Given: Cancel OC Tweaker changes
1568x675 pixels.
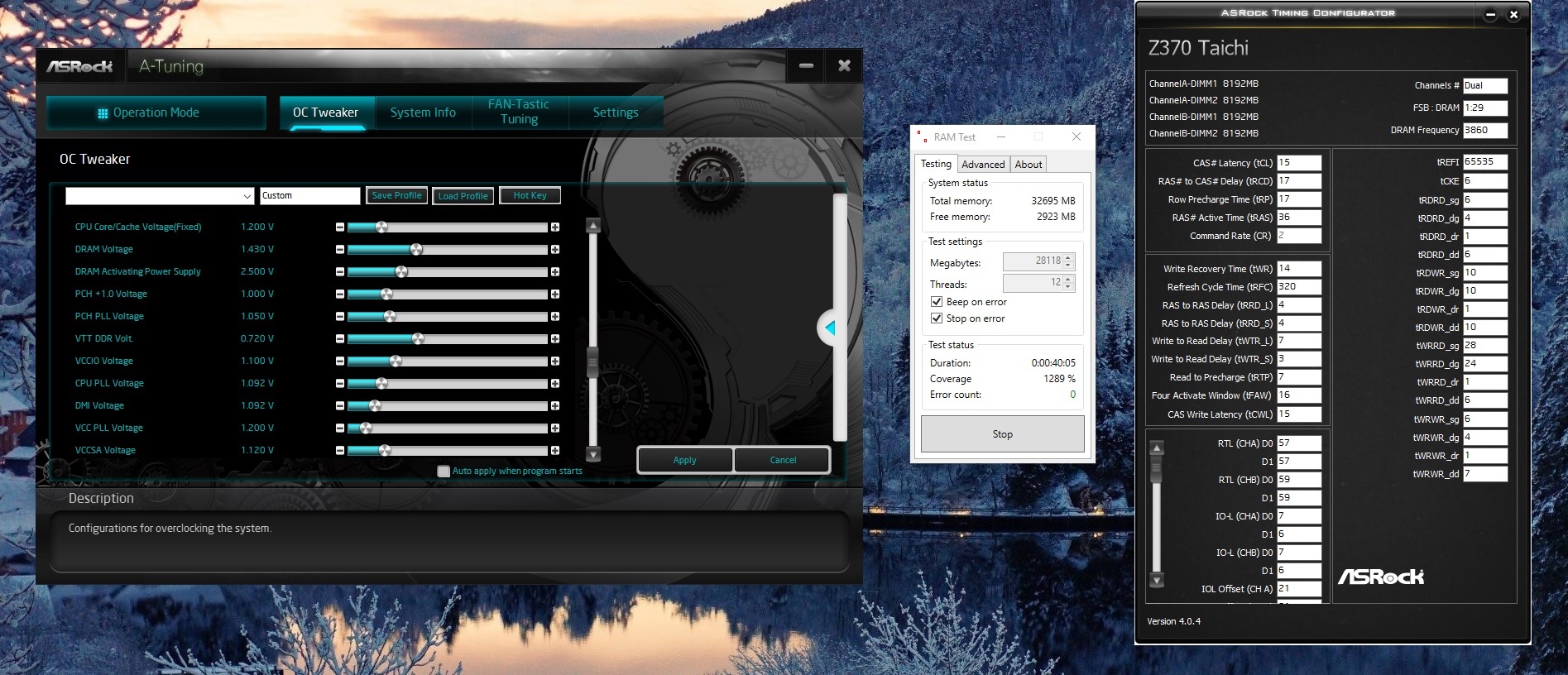Looking at the screenshot, I should [x=783, y=460].
